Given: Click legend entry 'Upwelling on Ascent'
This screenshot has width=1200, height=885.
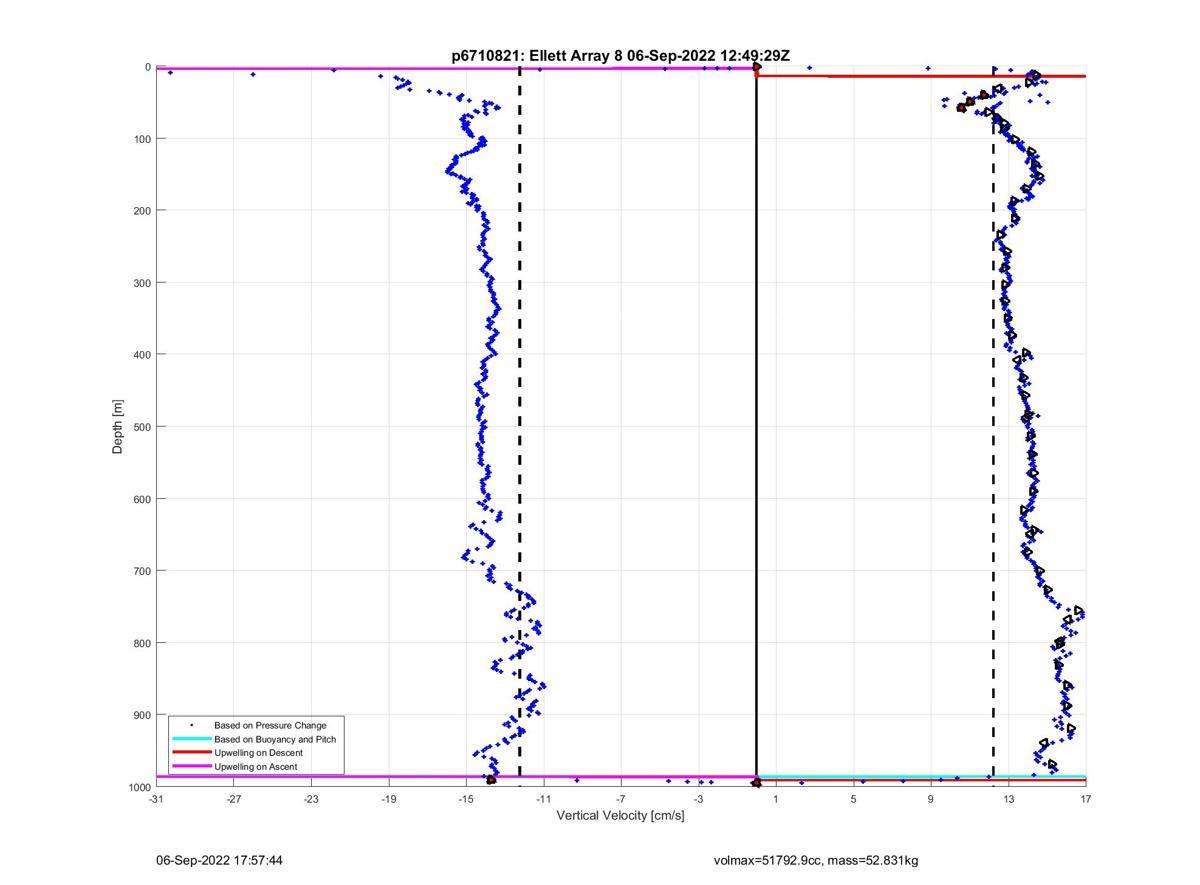Looking at the screenshot, I should 255,767.
